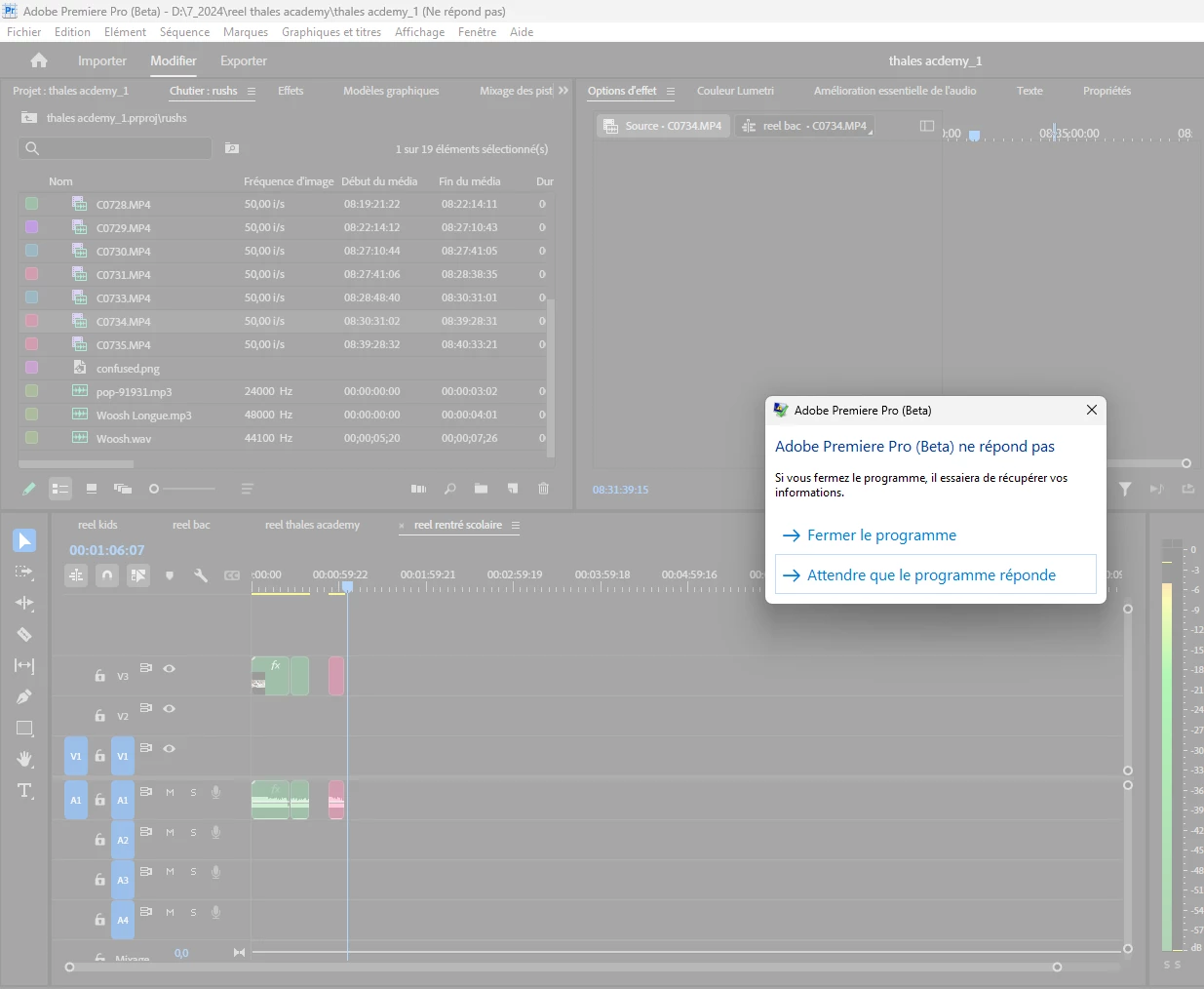
Task: Select the Ripple Edit tool
Action: tap(24, 603)
